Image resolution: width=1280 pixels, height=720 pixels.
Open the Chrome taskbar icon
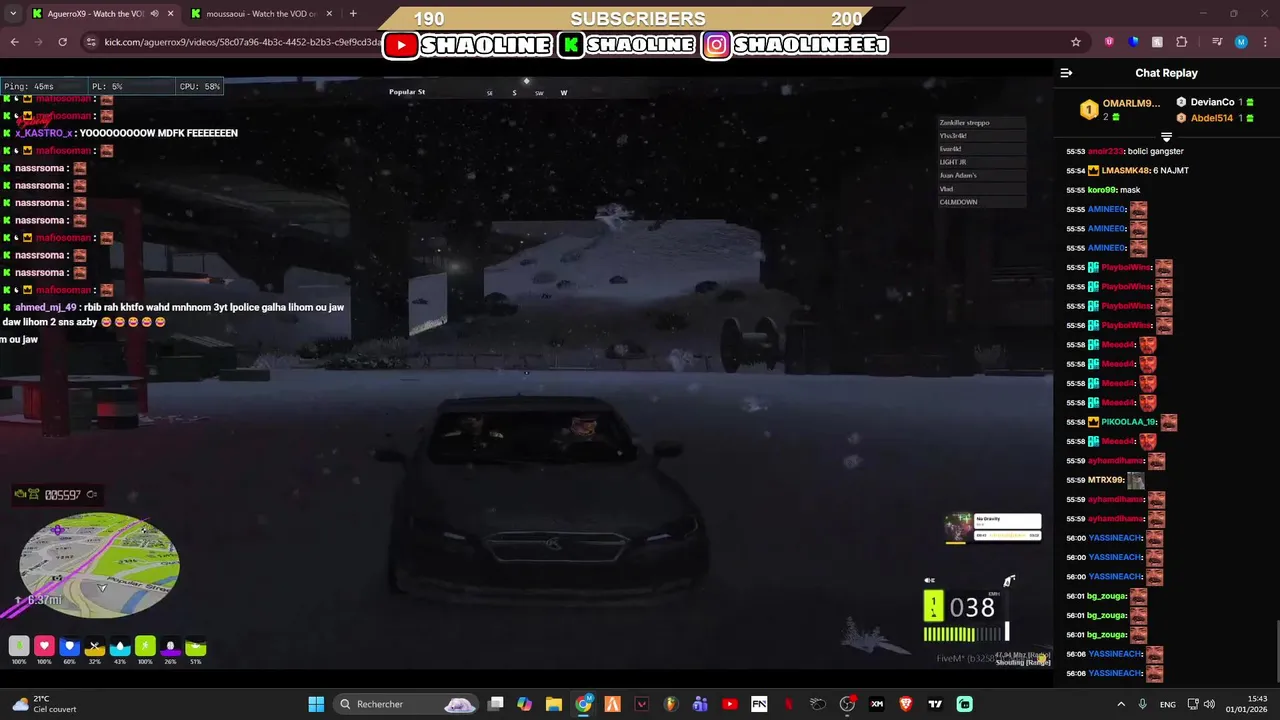pos(583,704)
